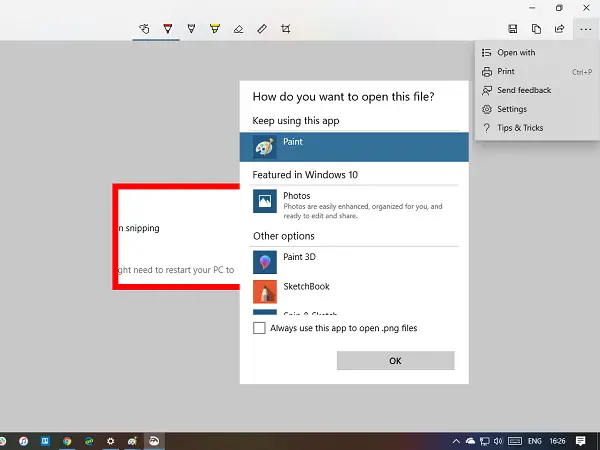The image size is (600, 450).
Task: Open the touch keyboard tray icon
Action: [x=515, y=441]
